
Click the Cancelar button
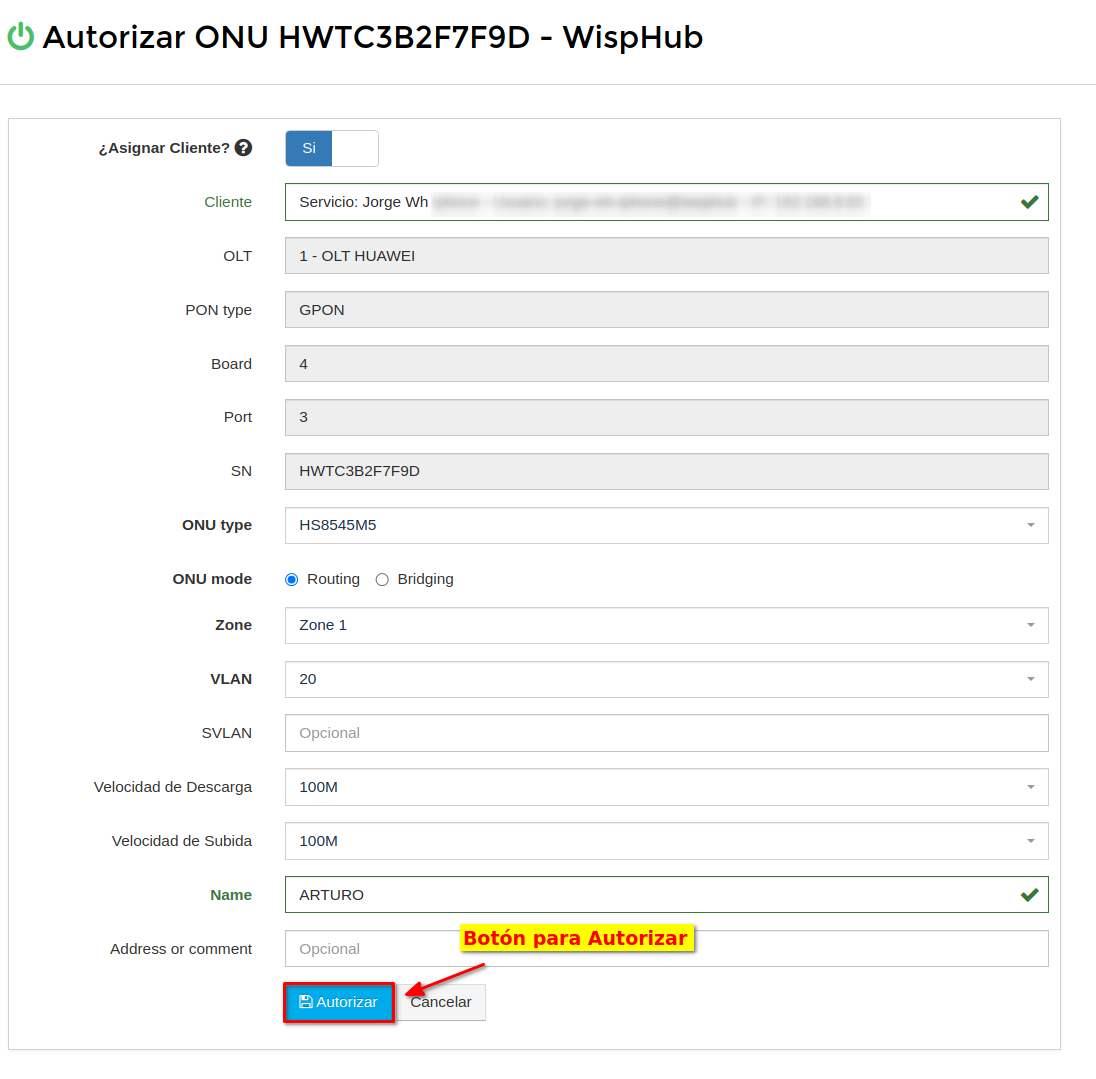tap(441, 1002)
